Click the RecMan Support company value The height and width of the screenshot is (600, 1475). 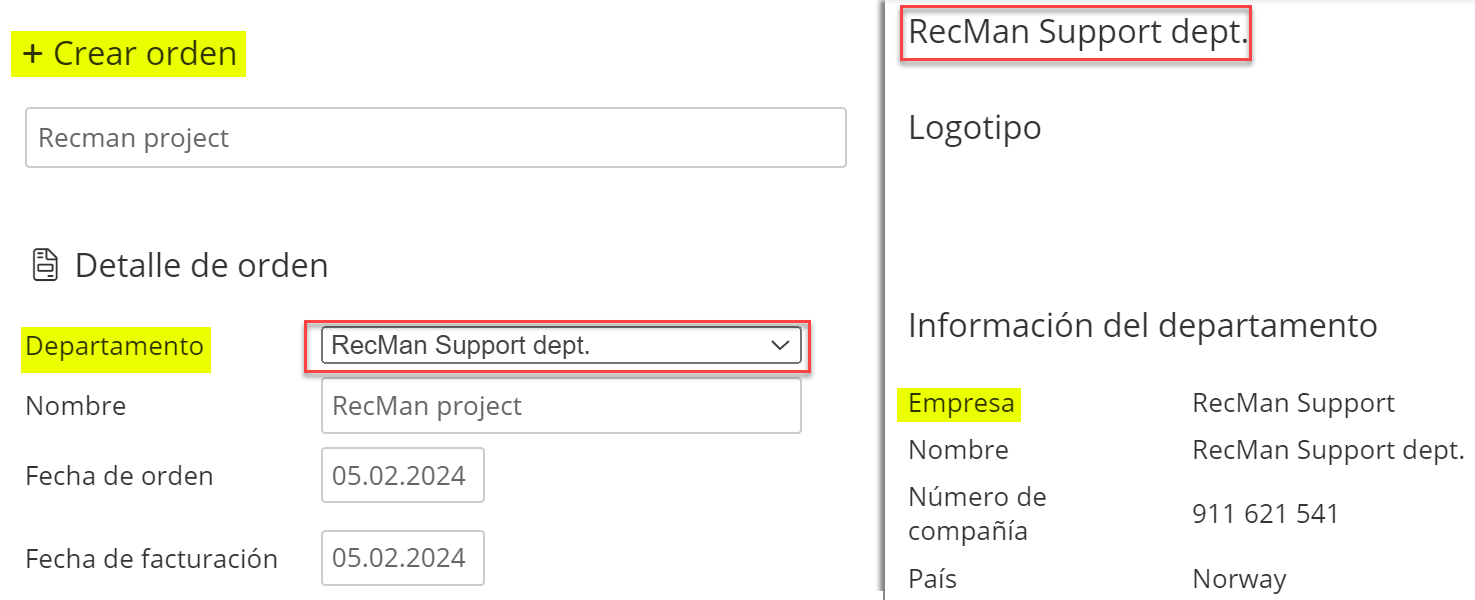1293,404
